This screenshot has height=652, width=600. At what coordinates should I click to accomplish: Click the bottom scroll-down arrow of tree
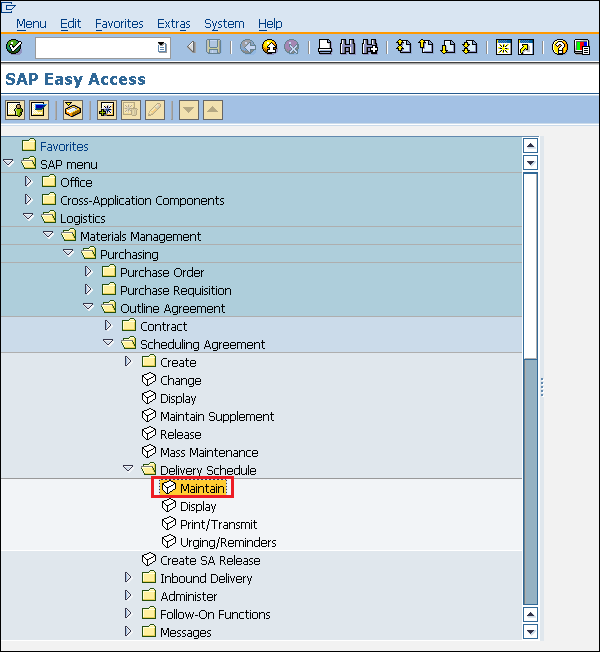pos(530,632)
